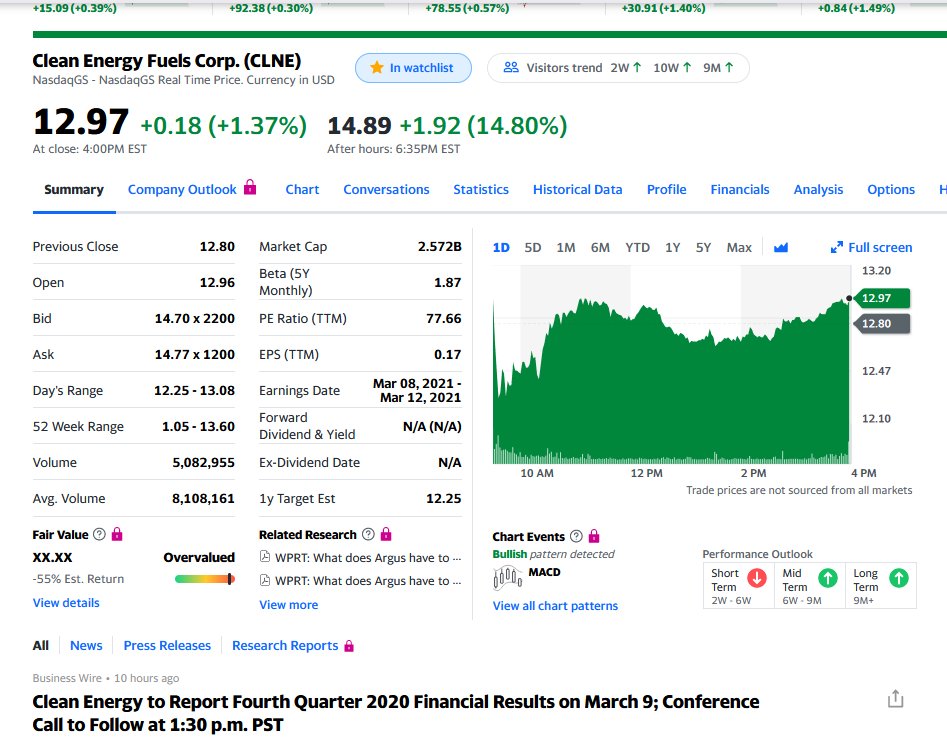Click the lock icon next to Company Outlook

[x=250, y=187]
